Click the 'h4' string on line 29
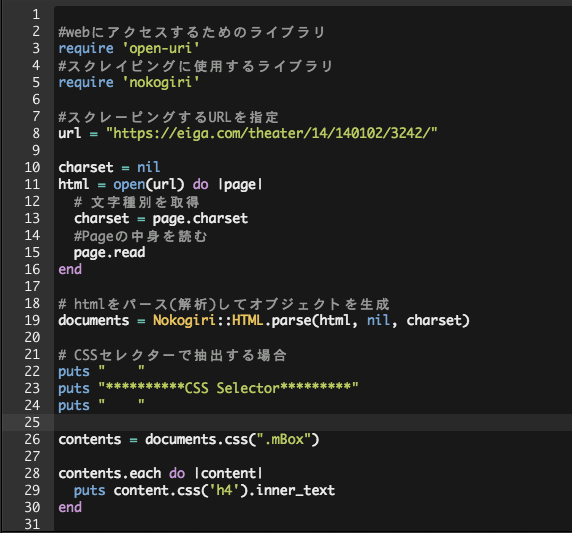572x533 pixels. click(224, 491)
